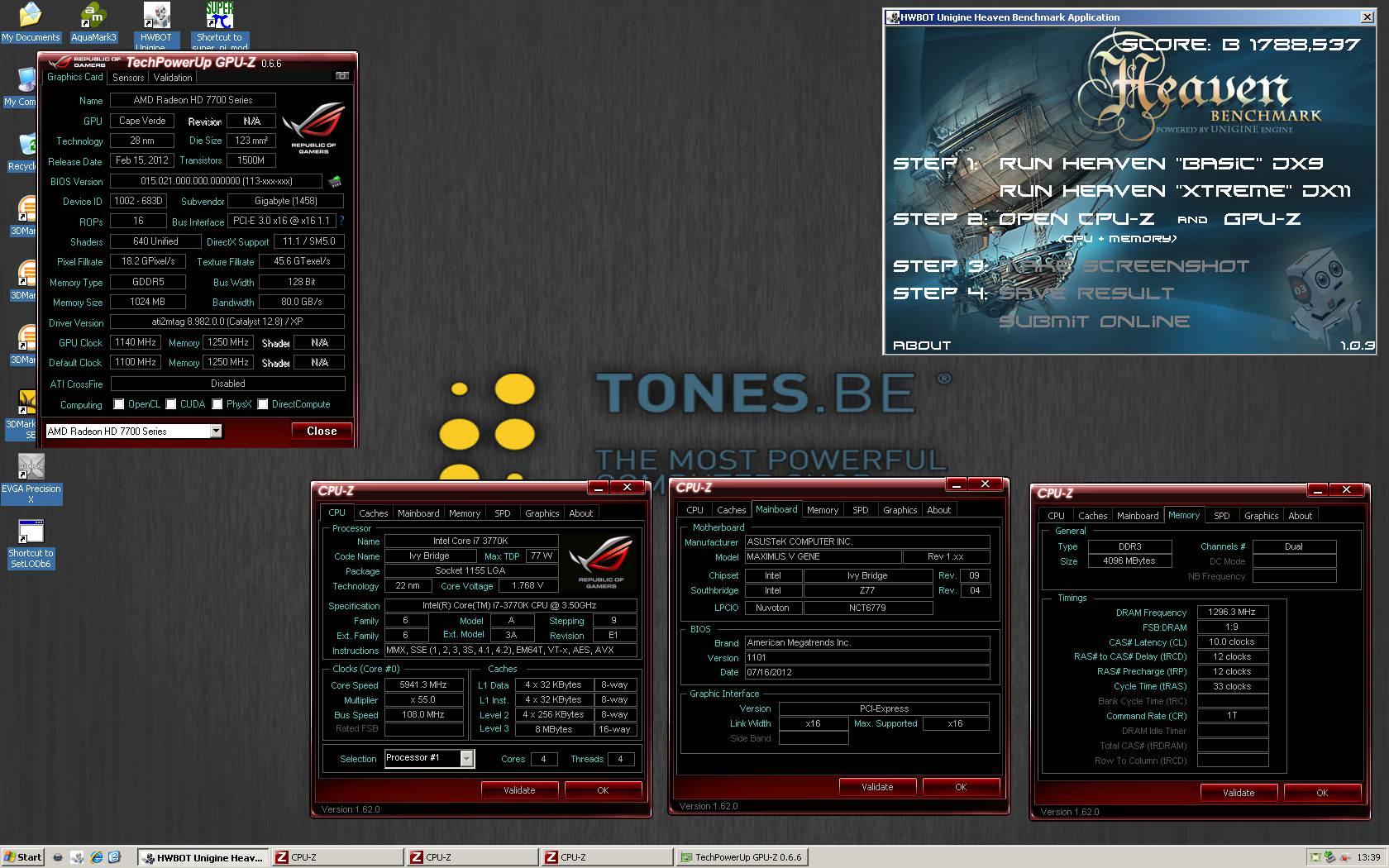Select the GPU-Z Graphics Card tab

75,77
